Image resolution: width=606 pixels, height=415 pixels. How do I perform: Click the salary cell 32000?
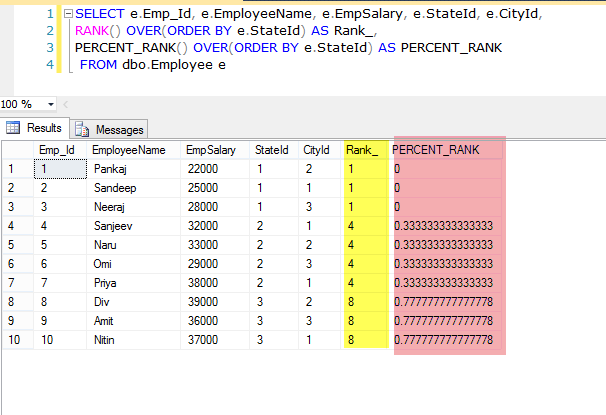[215, 226]
